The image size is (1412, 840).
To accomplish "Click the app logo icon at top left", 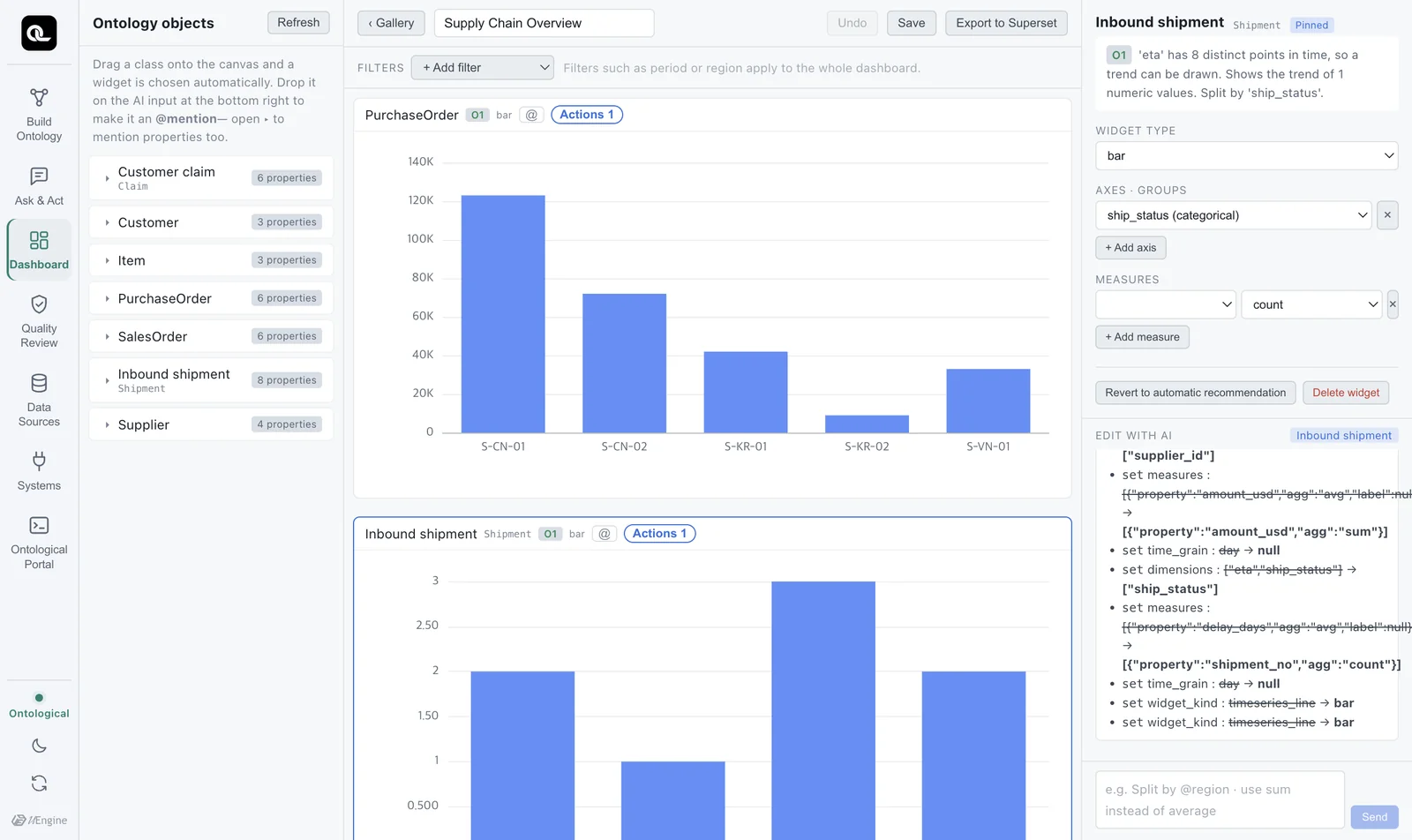I will pyautogui.click(x=39, y=33).
